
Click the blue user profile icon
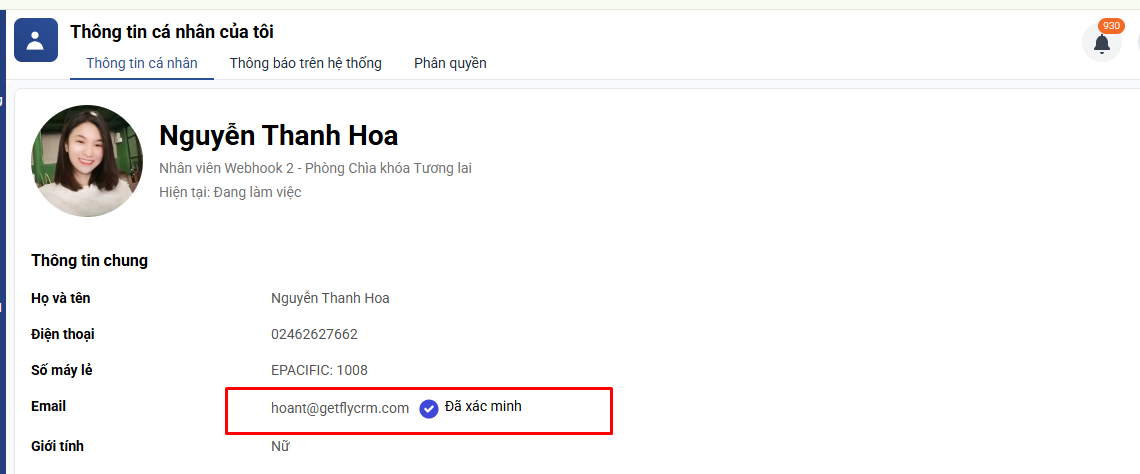pyautogui.click(x=36, y=40)
